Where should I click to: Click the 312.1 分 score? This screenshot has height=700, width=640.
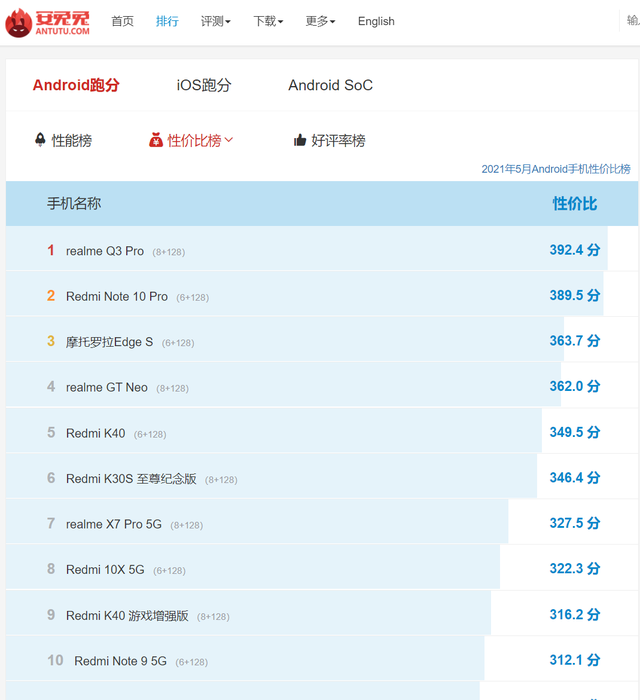click(x=575, y=660)
